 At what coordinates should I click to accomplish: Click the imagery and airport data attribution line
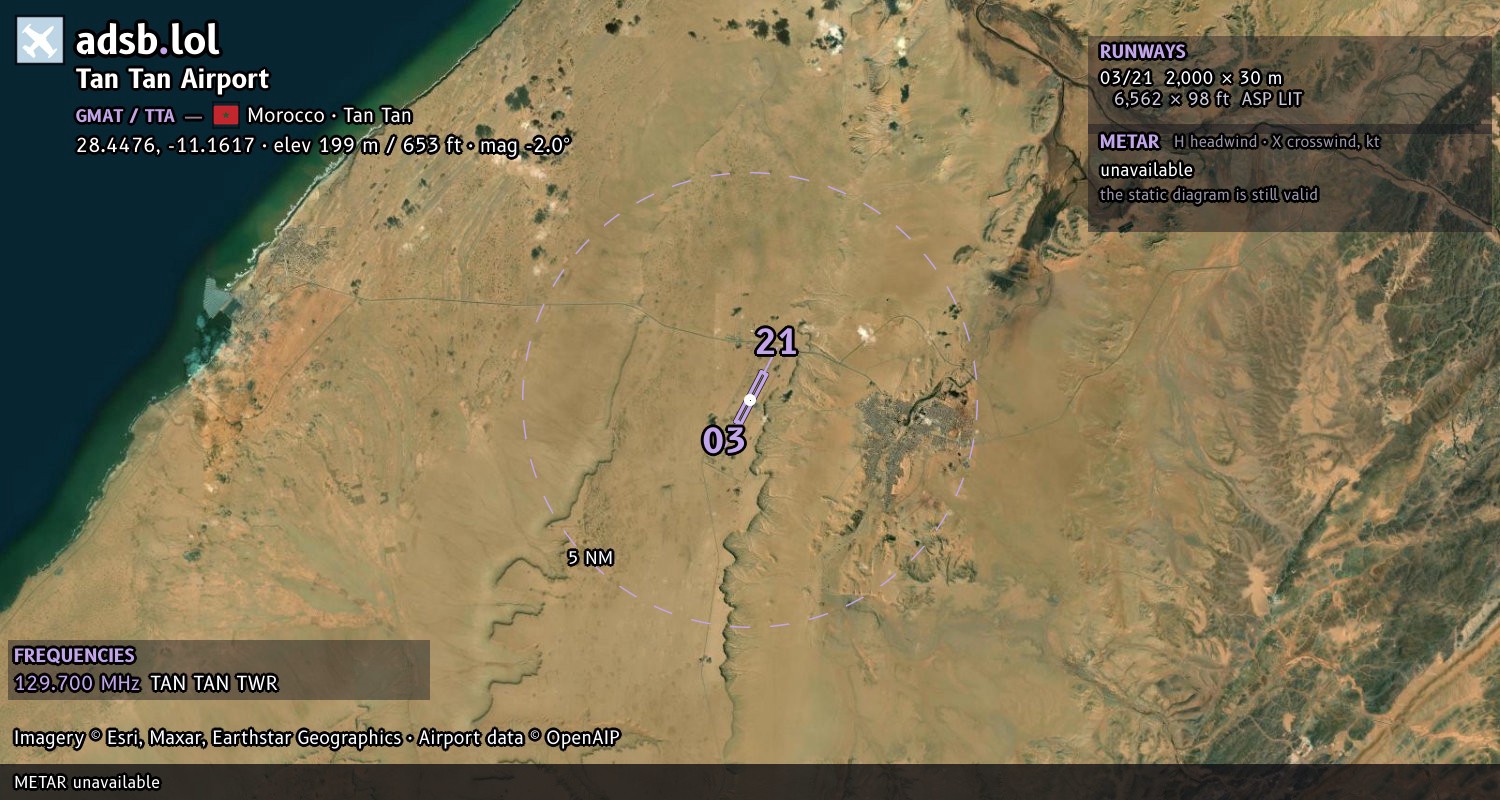(x=317, y=738)
